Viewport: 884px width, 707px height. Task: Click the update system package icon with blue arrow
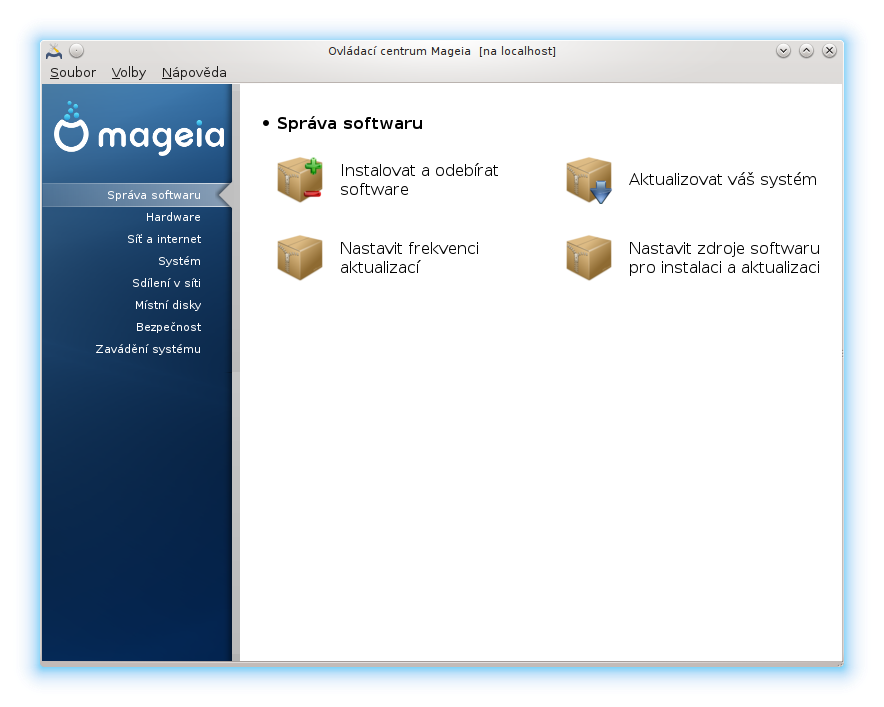(589, 180)
